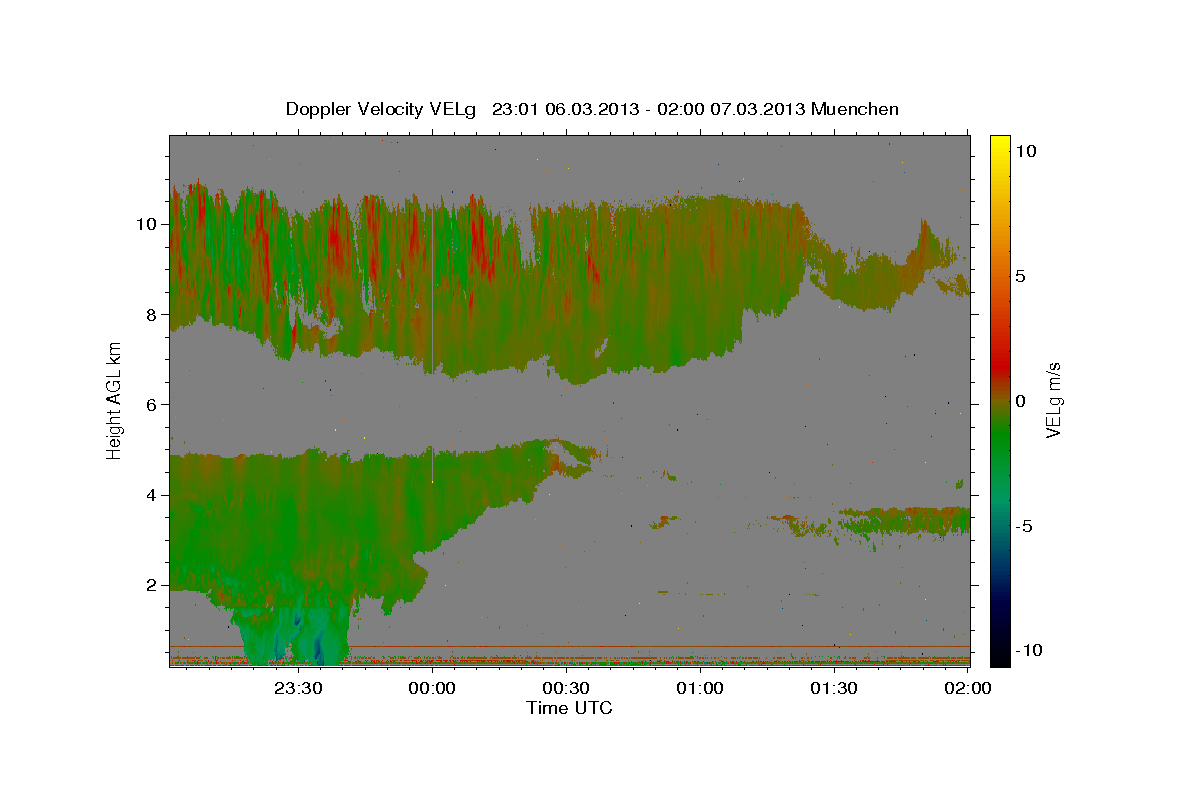The image size is (1200, 800).
Task: Click the 23:30 time tick label
Action: click(x=298, y=688)
